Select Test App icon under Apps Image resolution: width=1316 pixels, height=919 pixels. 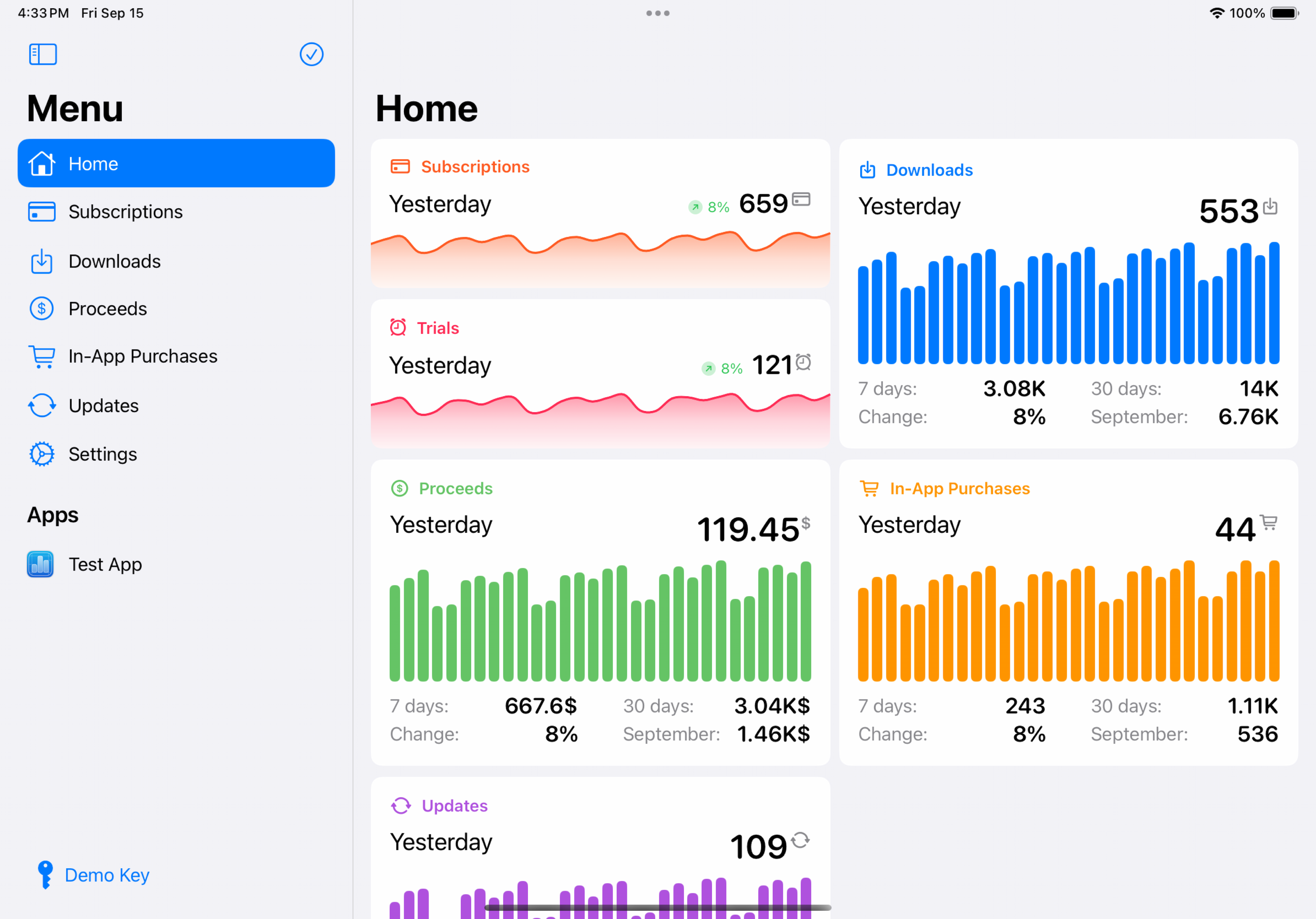point(40,564)
